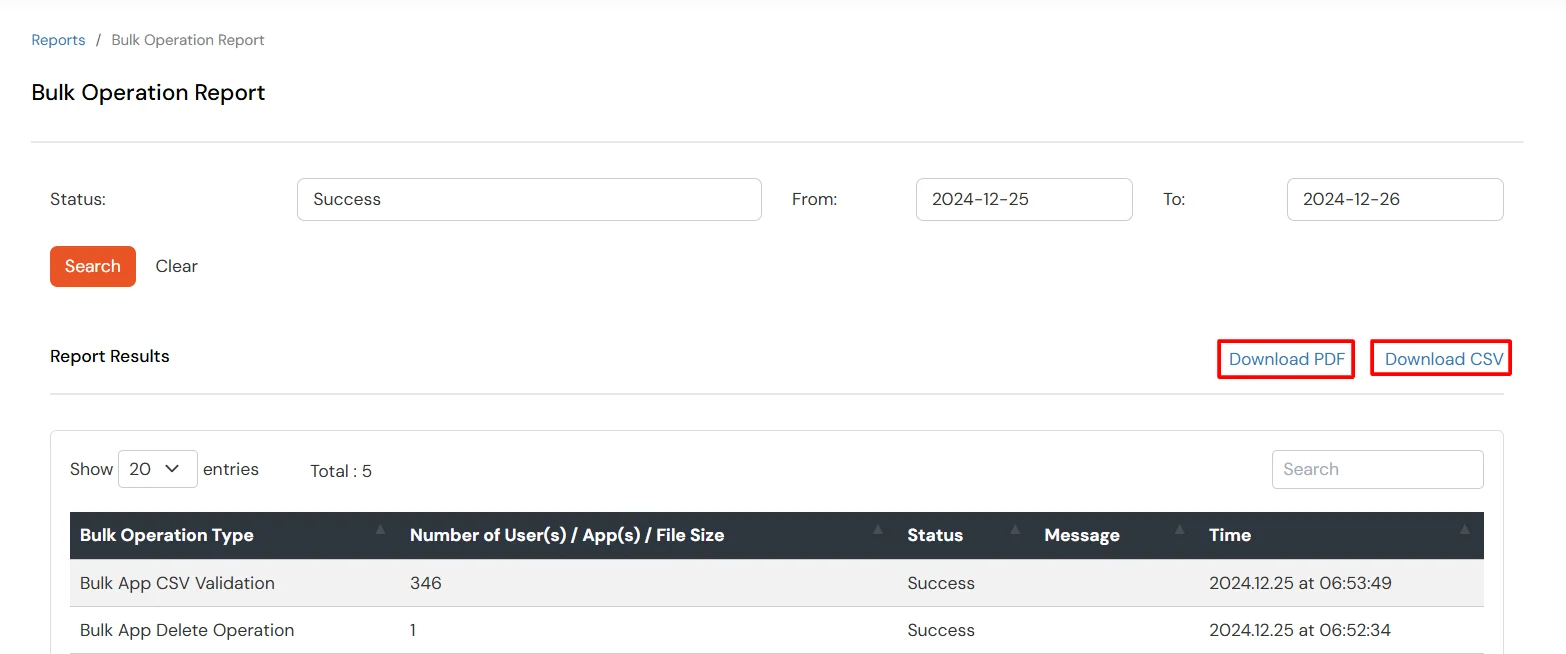Clear the current report filters
The width and height of the screenshot is (1566, 654).
(176, 266)
